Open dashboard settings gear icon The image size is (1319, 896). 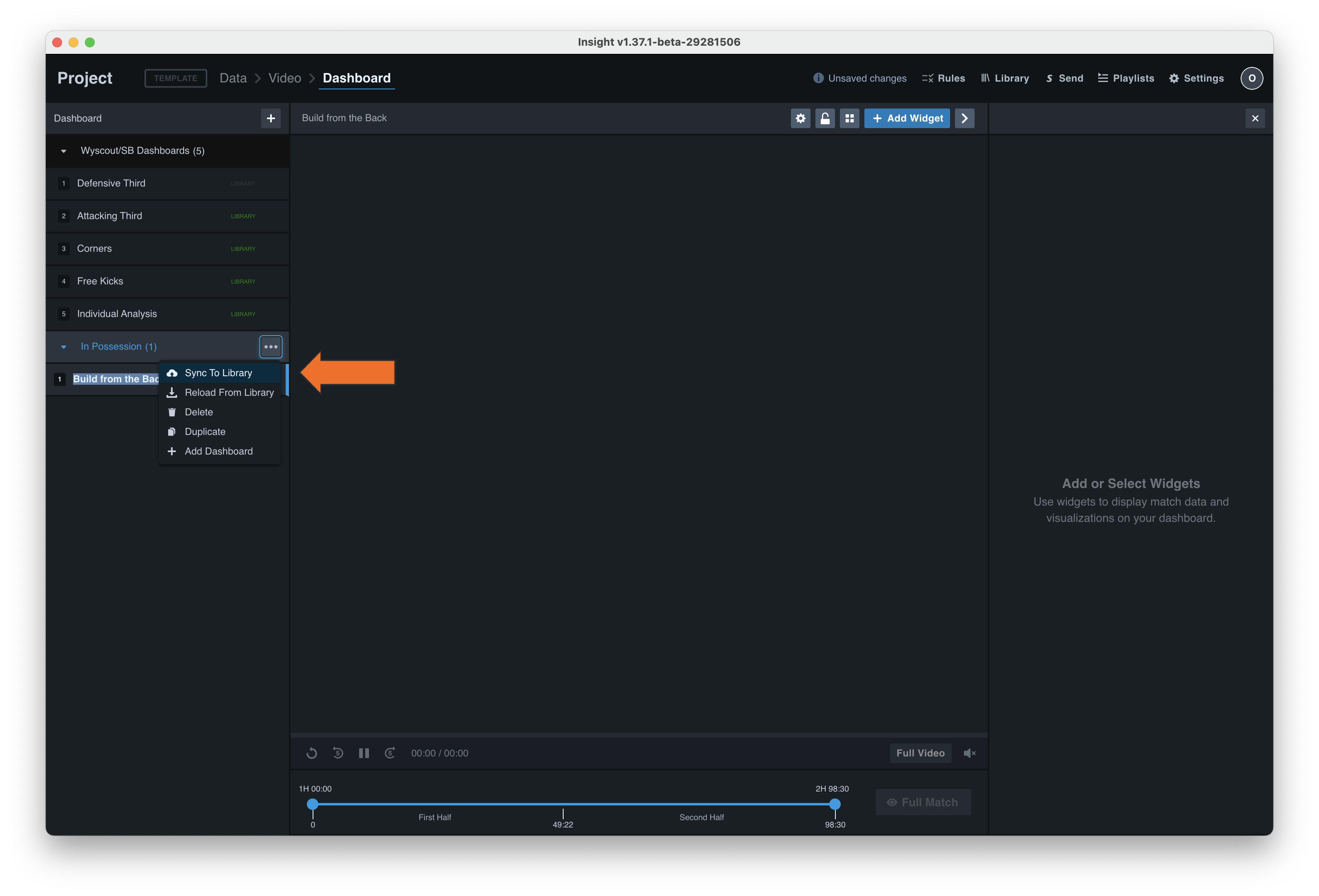click(x=800, y=118)
